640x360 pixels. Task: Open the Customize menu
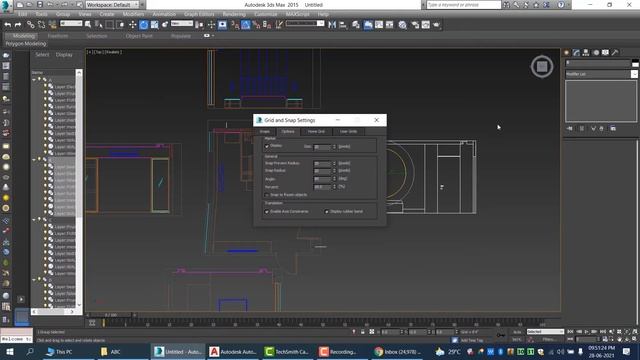pos(266,14)
